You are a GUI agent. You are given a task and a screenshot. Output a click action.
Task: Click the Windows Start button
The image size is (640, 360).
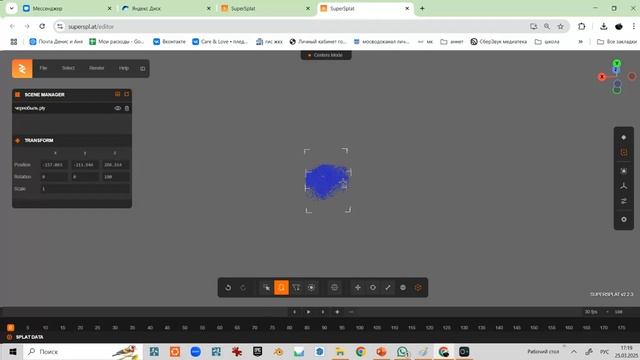pos(12,351)
